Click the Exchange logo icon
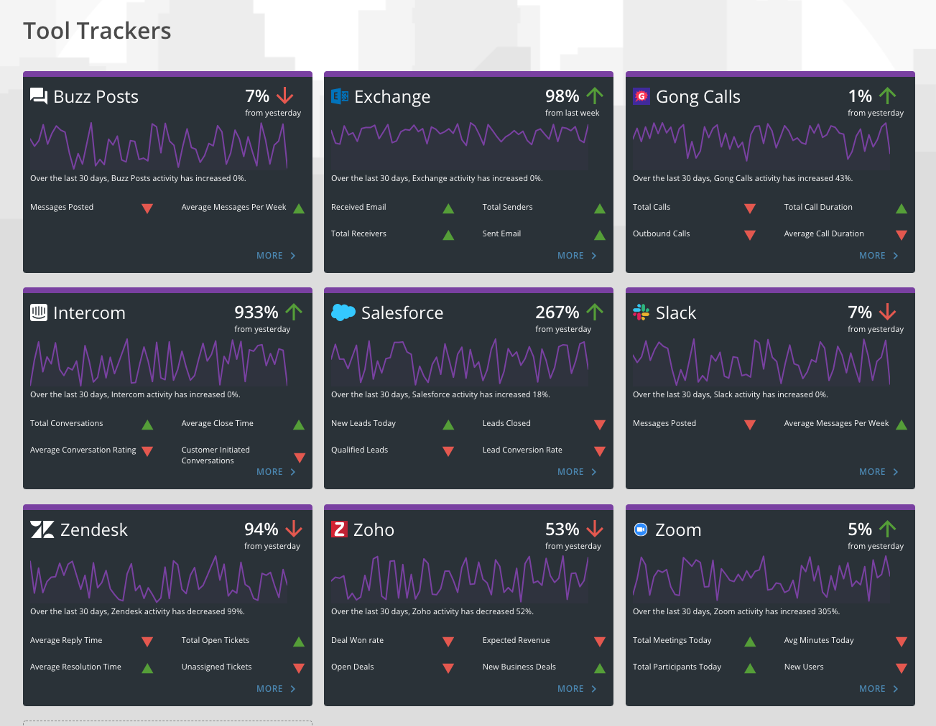Screen dimensions: 936x726 (x=340, y=96)
